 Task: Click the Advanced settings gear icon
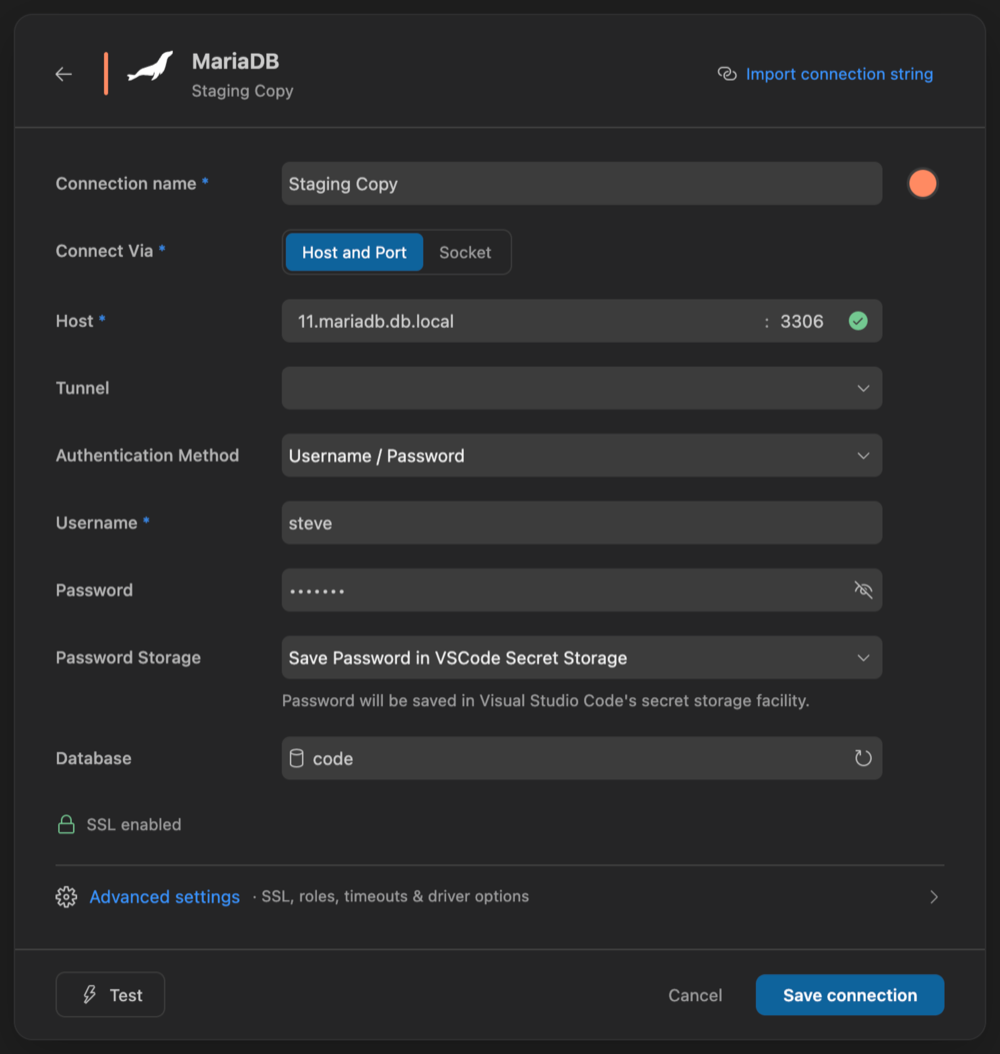point(66,897)
